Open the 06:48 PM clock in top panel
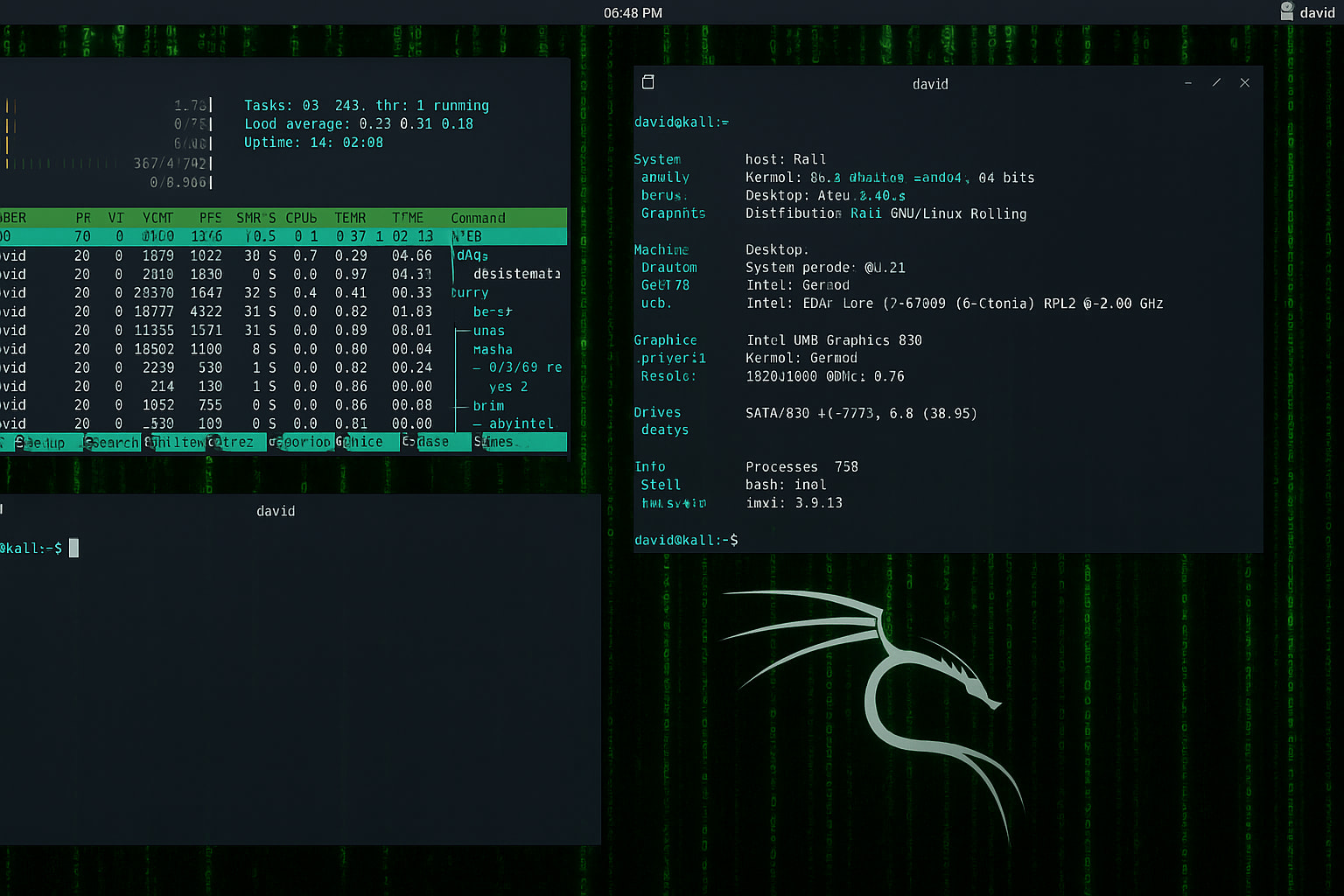This screenshot has width=1344, height=896. coord(633,13)
